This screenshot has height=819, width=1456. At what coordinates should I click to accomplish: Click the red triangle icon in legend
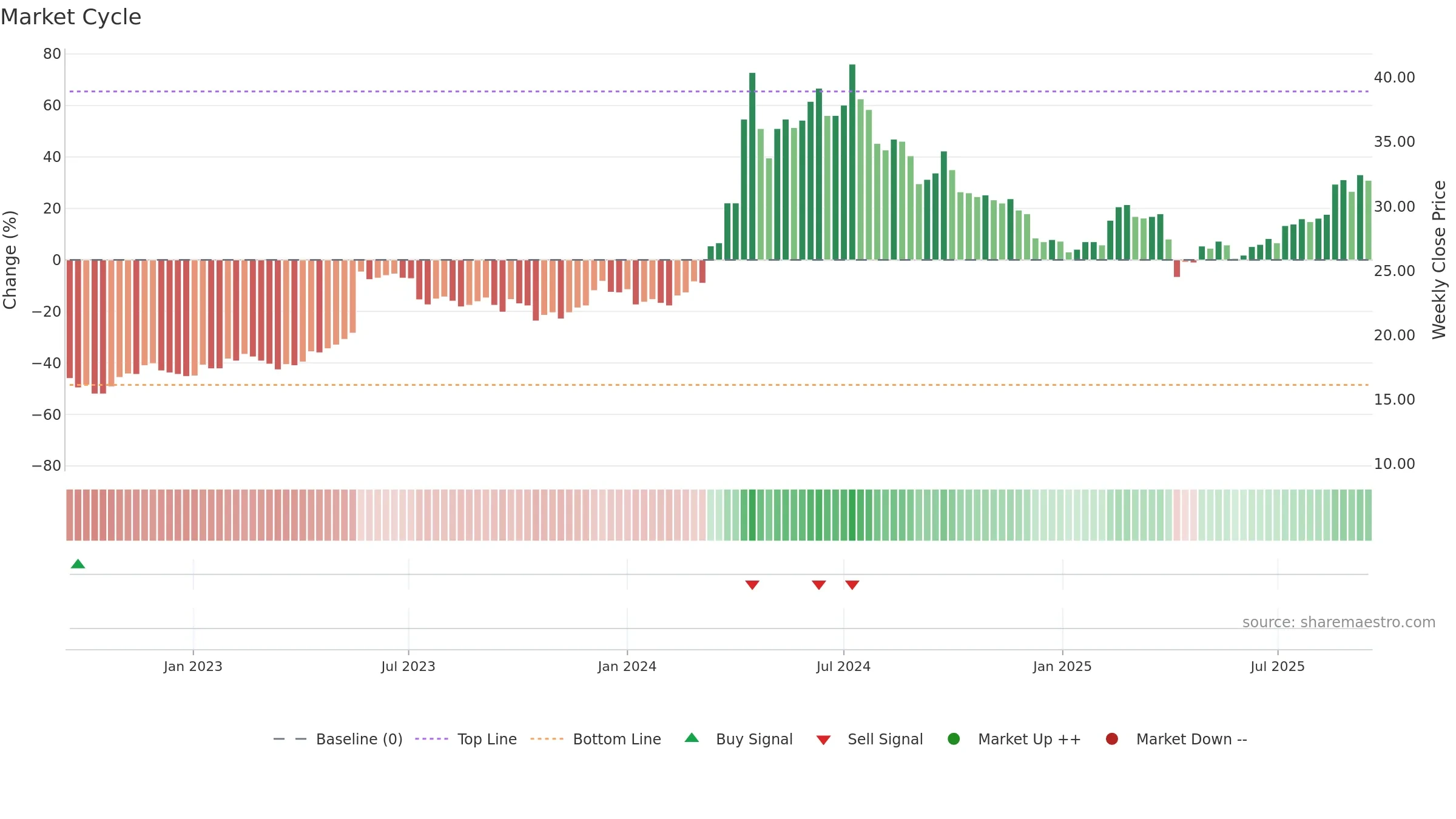pos(823,740)
